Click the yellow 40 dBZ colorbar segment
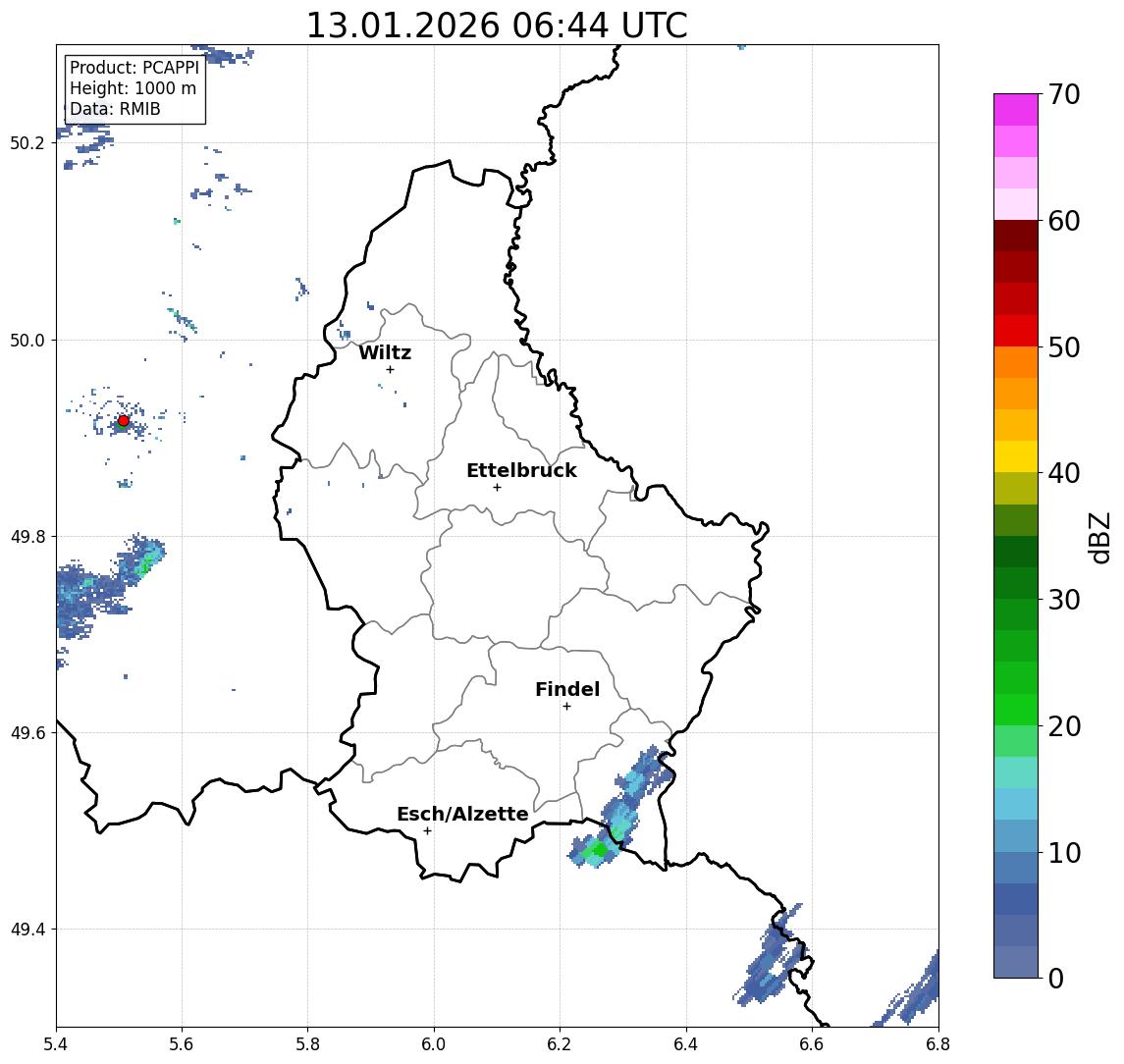1124x1064 pixels. click(x=1016, y=456)
